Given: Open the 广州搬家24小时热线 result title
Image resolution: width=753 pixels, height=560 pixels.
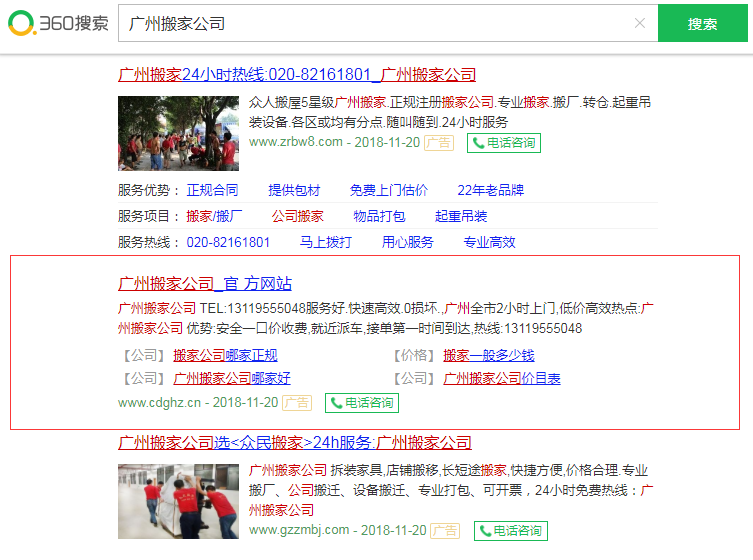Looking at the screenshot, I should [x=296, y=74].
